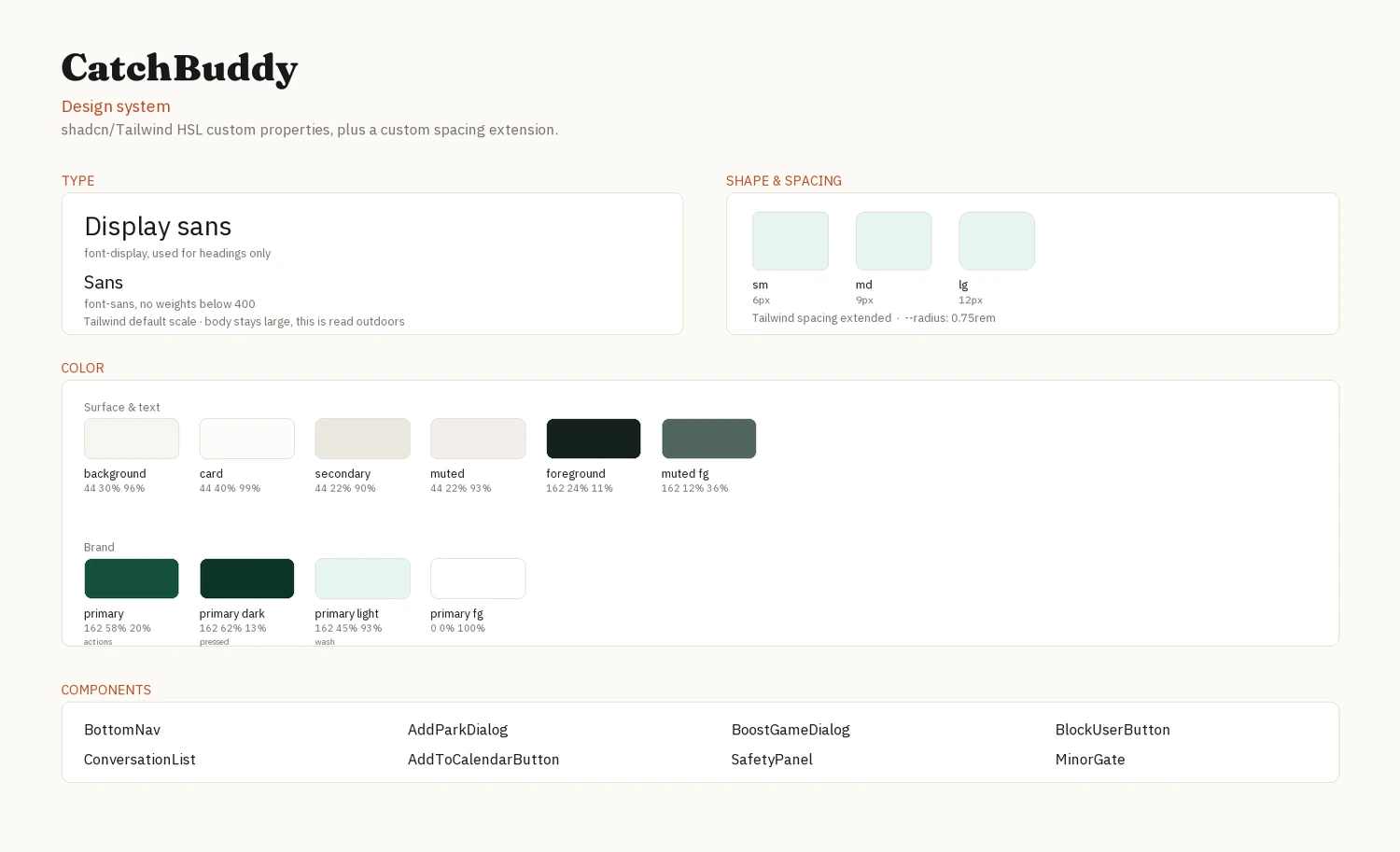1400x852 pixels.
Task: Select the primary brand swatch
Action: [x=132, y=579]
